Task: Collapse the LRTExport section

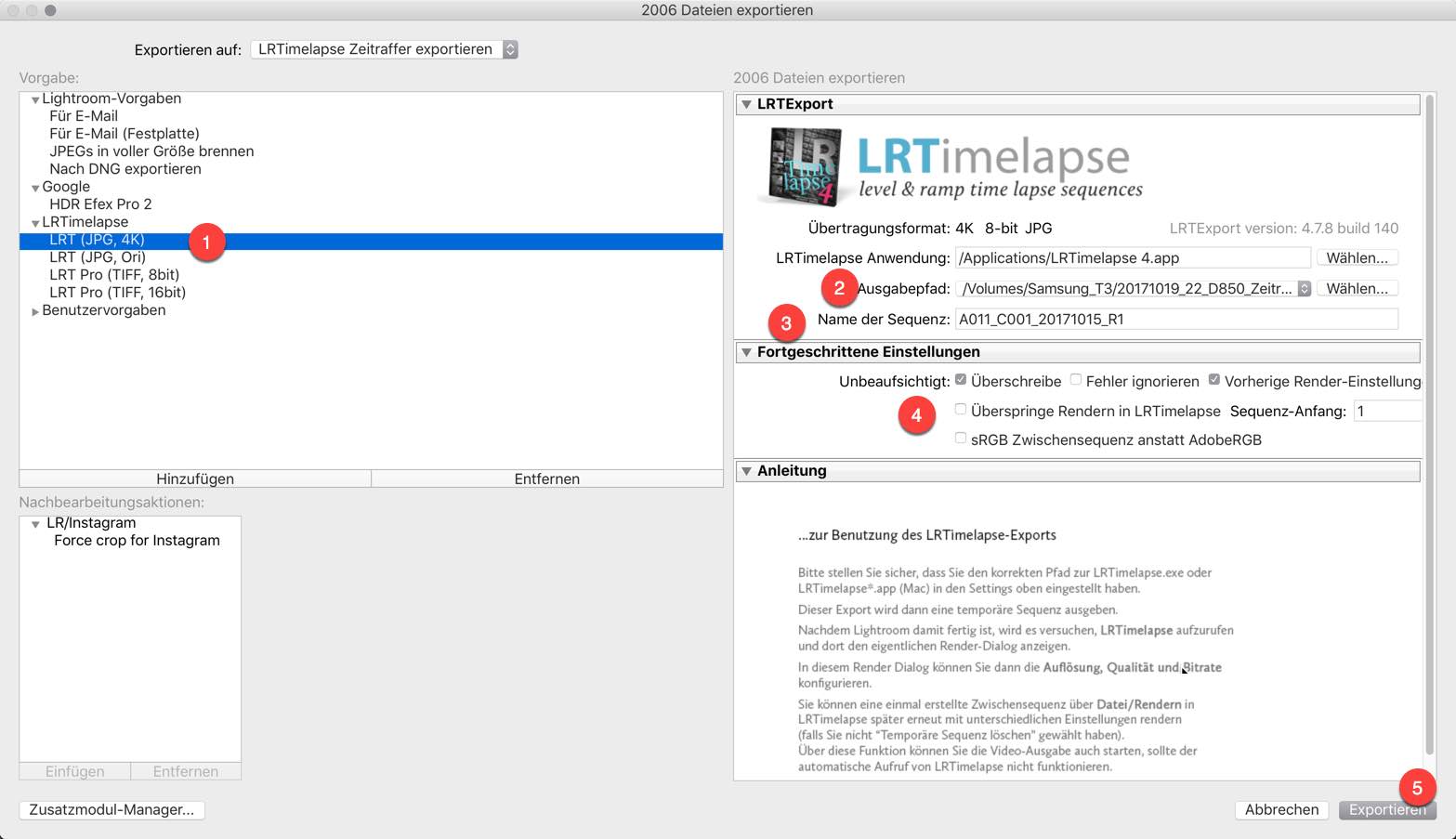Action: tap(746, 104)
